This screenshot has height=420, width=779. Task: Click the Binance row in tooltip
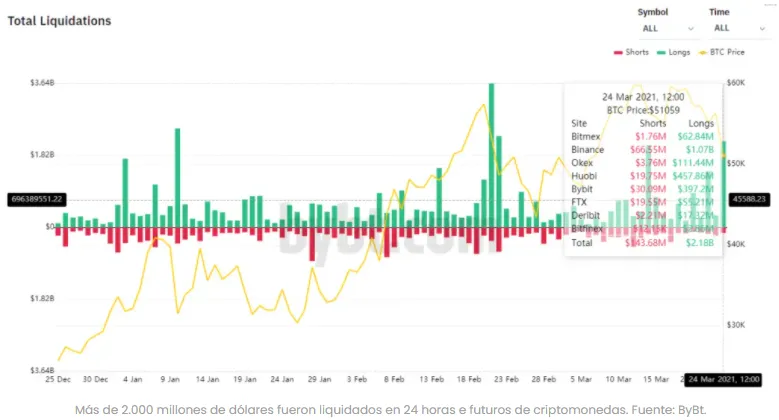642,150
